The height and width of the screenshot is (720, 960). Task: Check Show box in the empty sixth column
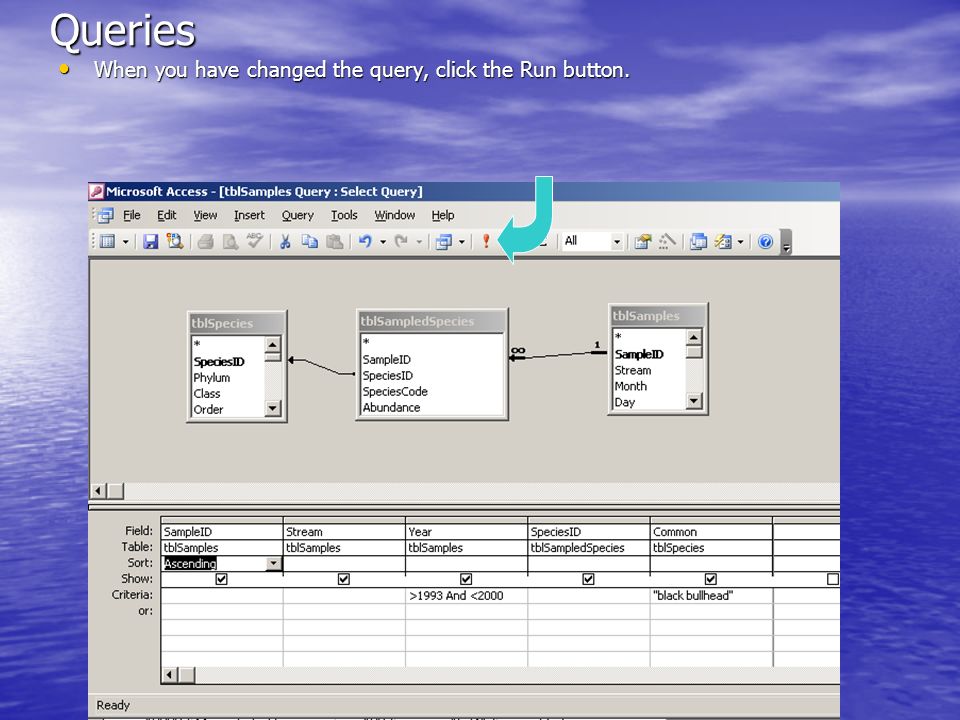tap(833, 579)
